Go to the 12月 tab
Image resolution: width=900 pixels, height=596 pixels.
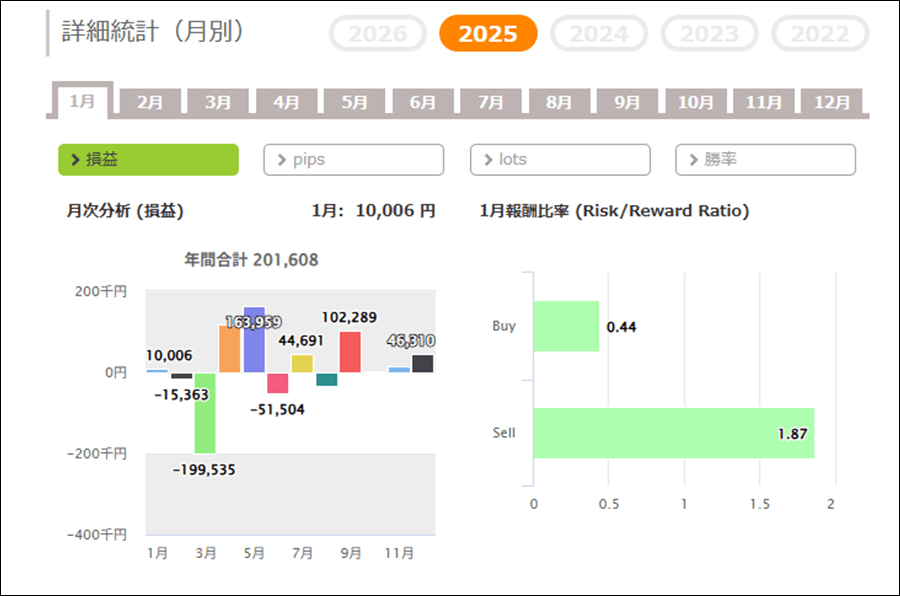pyautogui.click(x=831, y=102)
